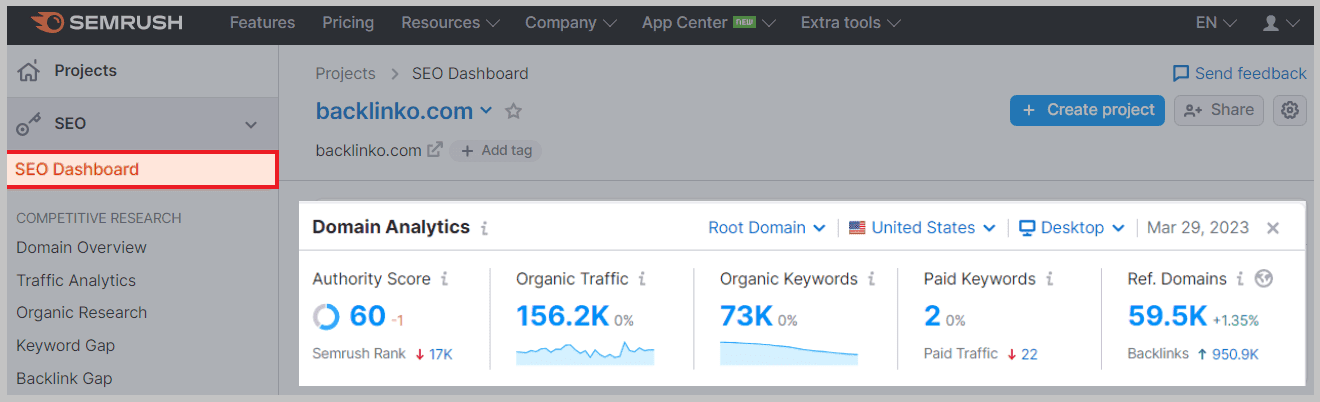Open Keyword Gap
The image size is (1320, 402).
[x=65, y=345]
